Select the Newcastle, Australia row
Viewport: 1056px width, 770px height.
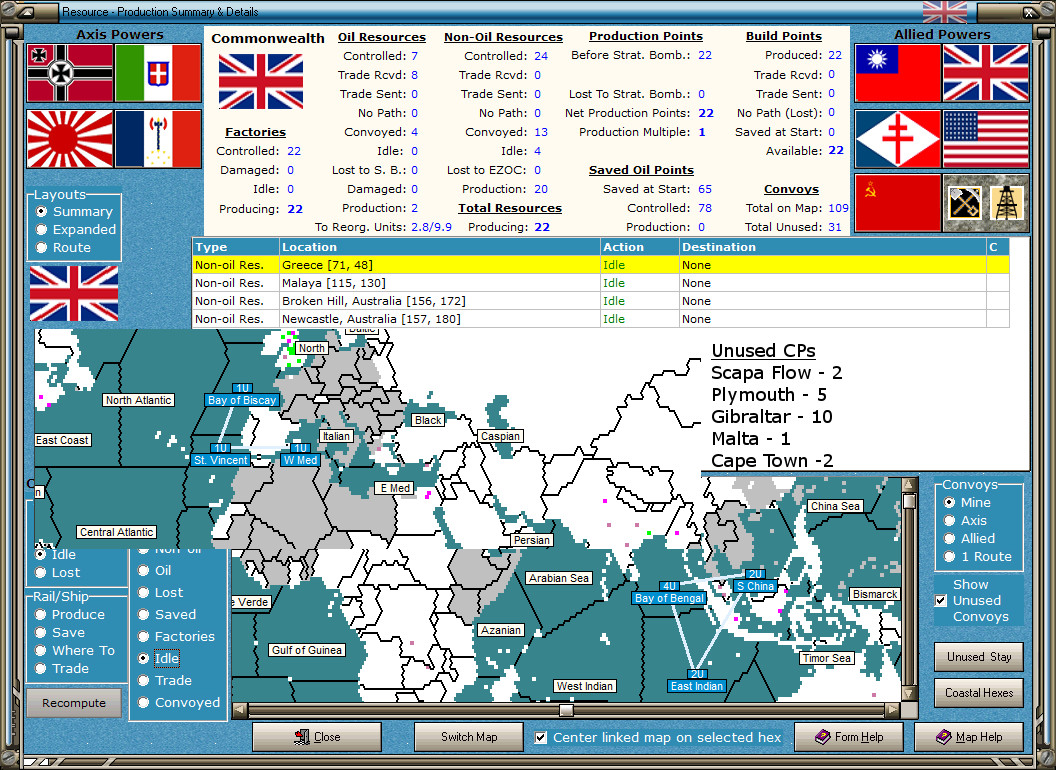(601, 319)
